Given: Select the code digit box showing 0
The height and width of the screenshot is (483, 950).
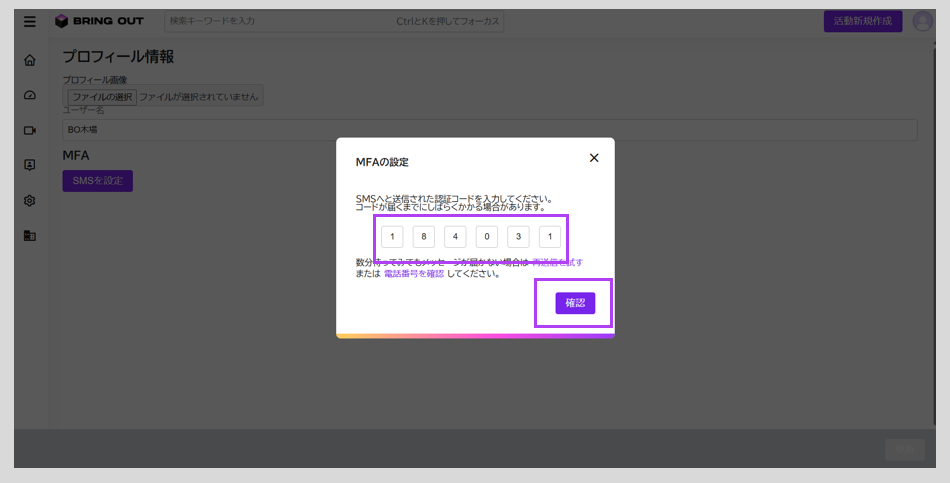Looking at the screenshot, I should (487, 236).
